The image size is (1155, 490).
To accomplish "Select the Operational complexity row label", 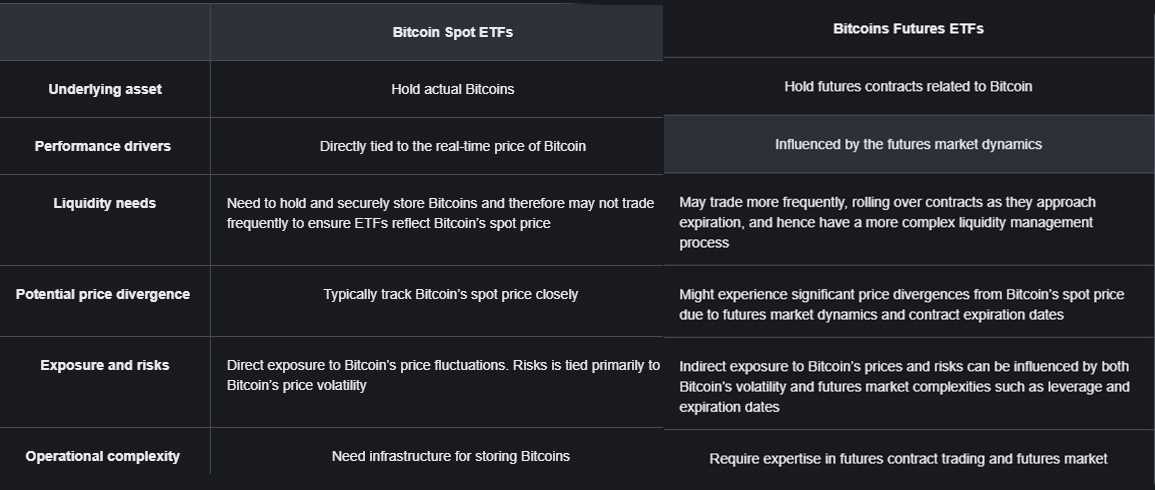I will pos(103,456).
